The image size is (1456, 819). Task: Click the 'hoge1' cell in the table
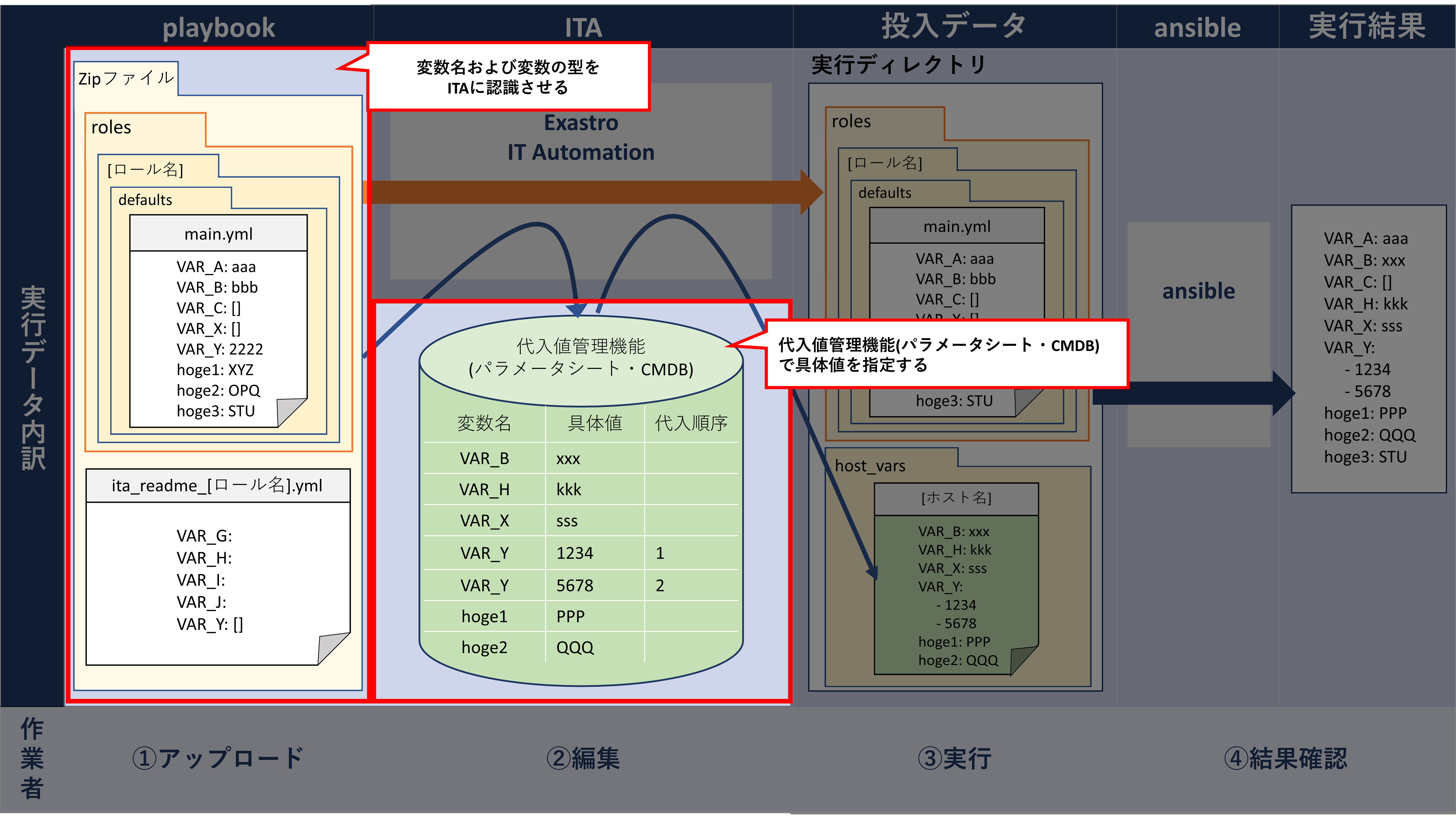[485, 616]
